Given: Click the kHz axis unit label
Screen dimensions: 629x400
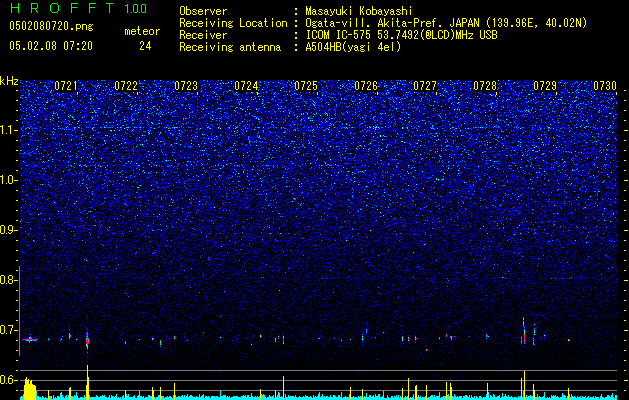Looking at the screenshot, I should coord(9,81).
